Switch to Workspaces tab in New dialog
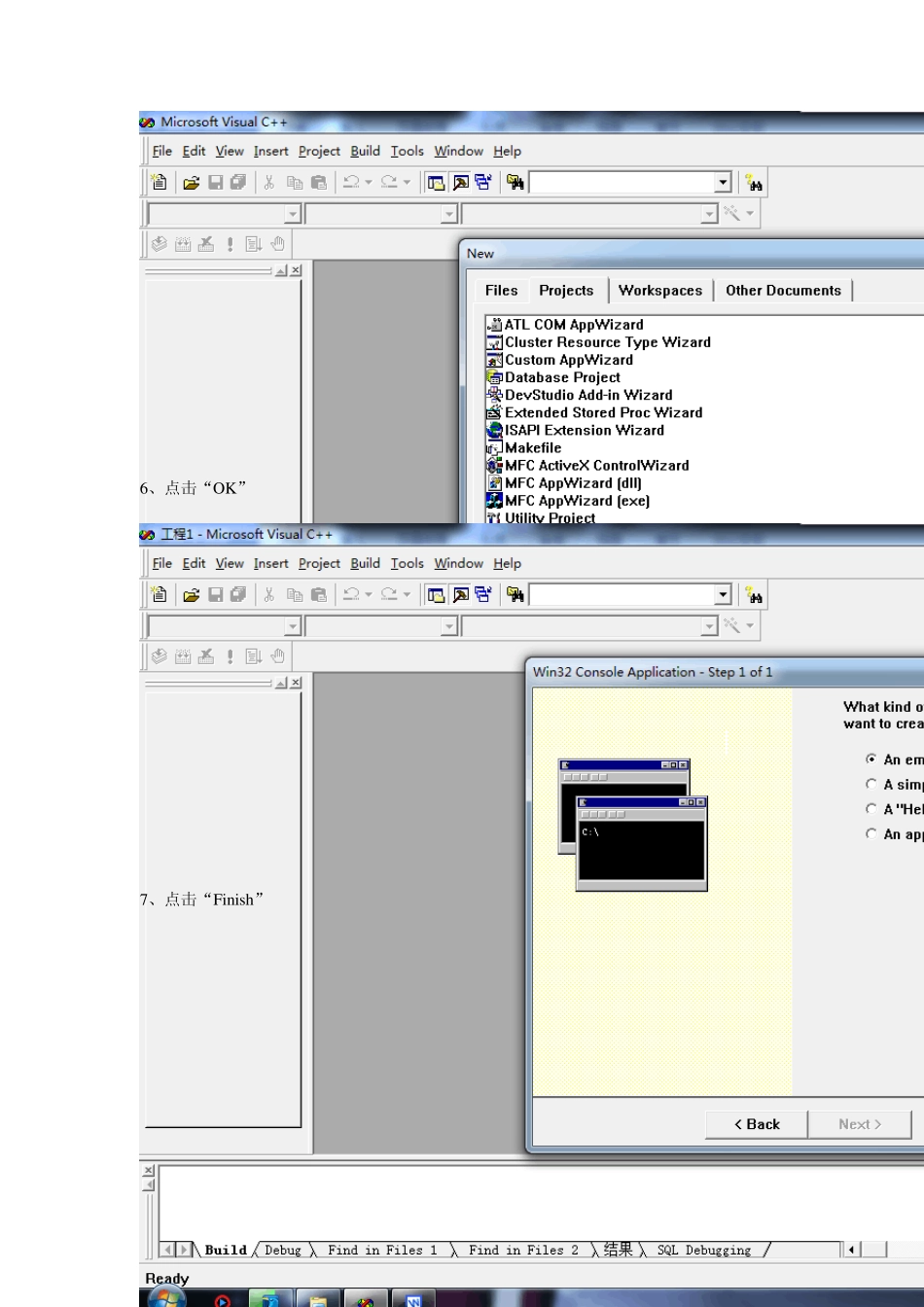 (x=660, y=290)
